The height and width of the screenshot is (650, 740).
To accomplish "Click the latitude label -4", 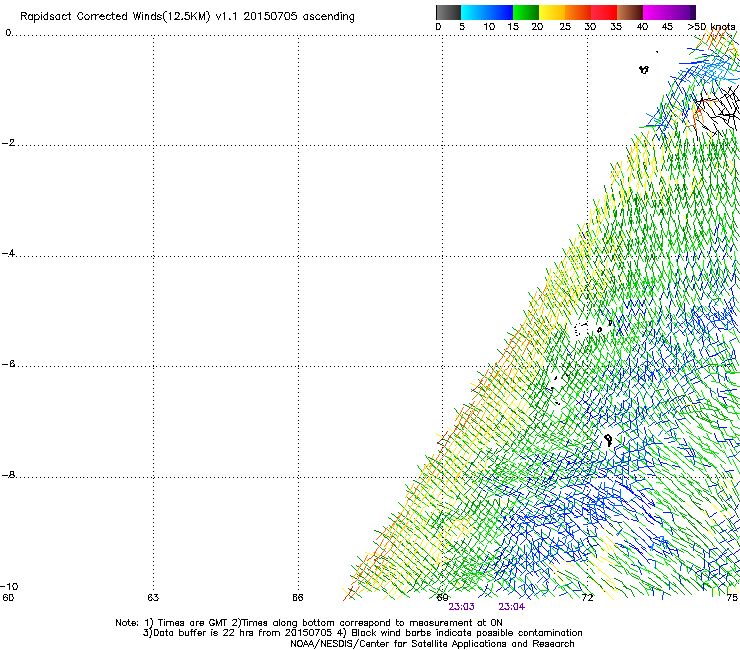I will [x=8, y=253].
